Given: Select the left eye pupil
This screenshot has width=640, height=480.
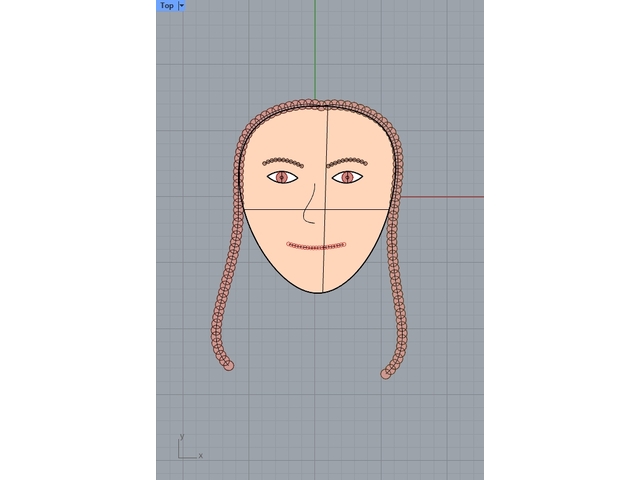Looking at the screenshot, I should pyautogui.click(x=282, y=177).
